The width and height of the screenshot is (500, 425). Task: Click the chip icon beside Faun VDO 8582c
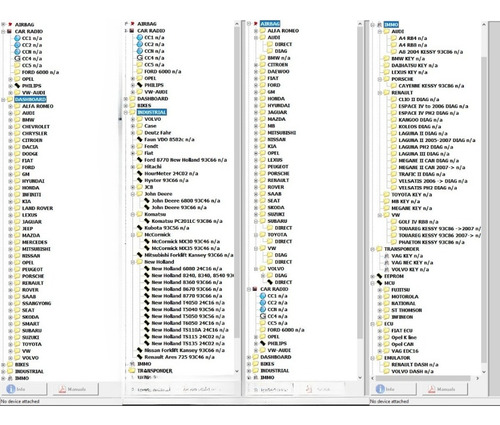(x=140, y=139)
